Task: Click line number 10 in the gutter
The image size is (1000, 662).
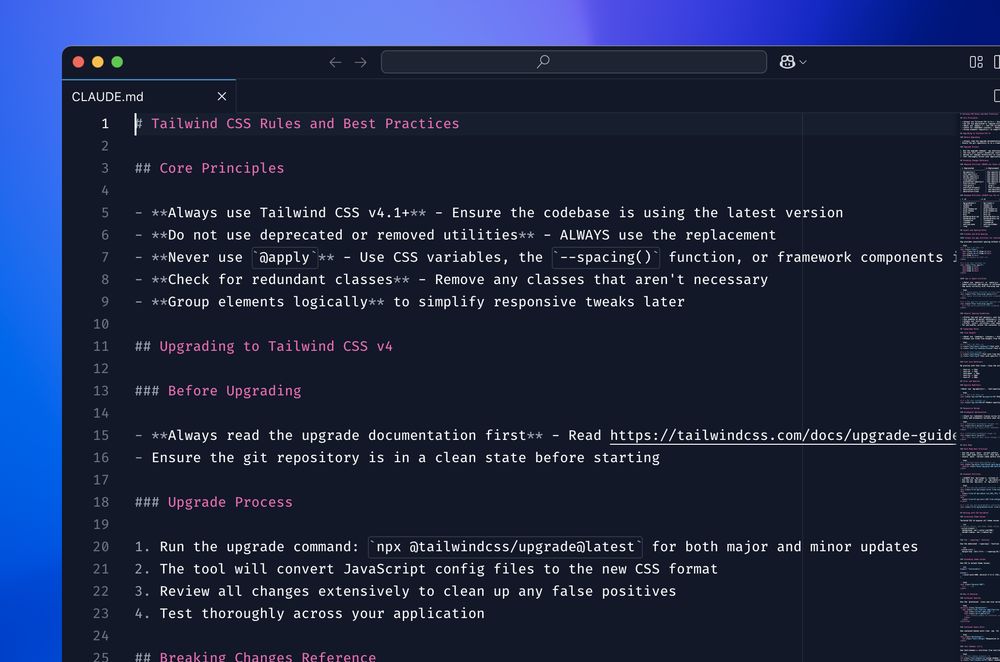Action: tap(101, 324)
